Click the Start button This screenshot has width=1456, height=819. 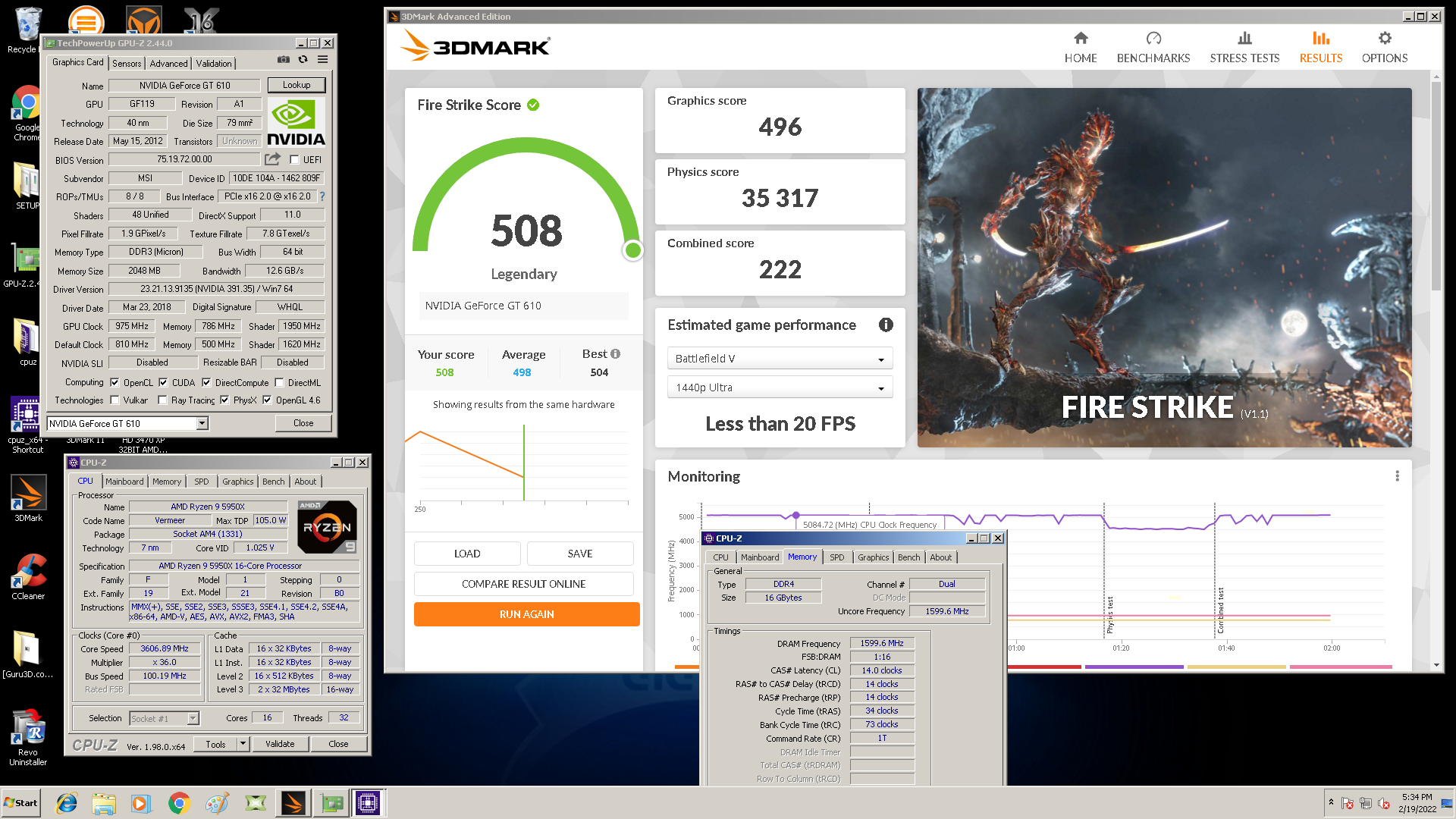coord(21,803)
